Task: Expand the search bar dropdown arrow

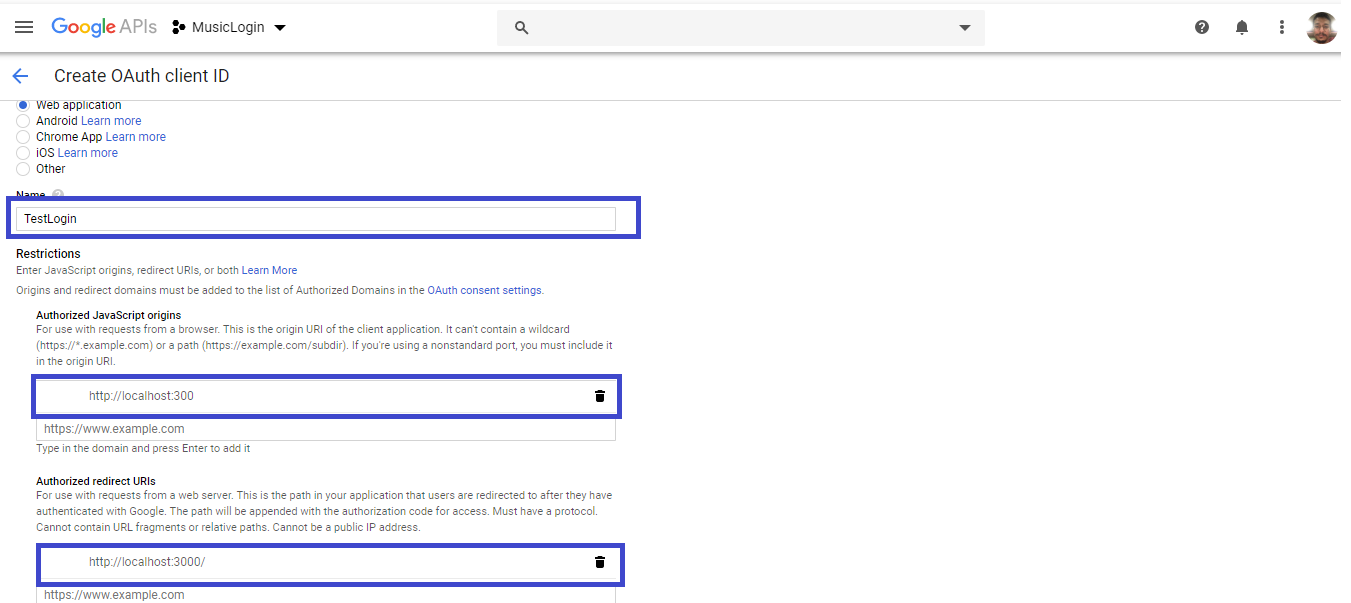Action: point(965,28)
